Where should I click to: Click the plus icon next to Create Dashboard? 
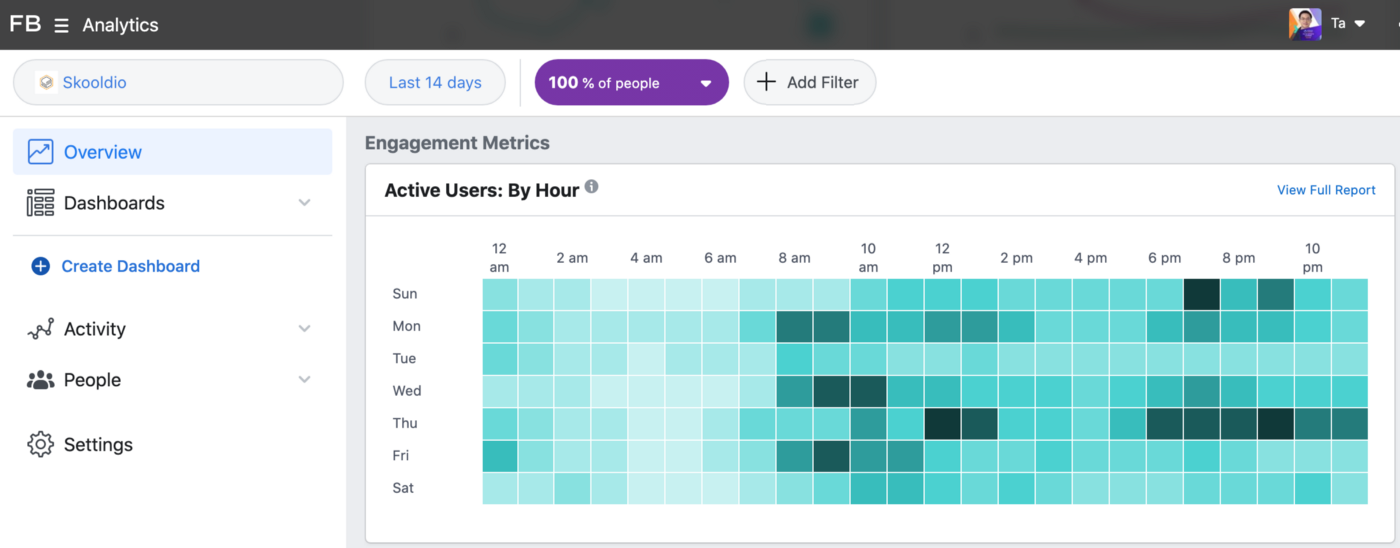tap(40, 266)
